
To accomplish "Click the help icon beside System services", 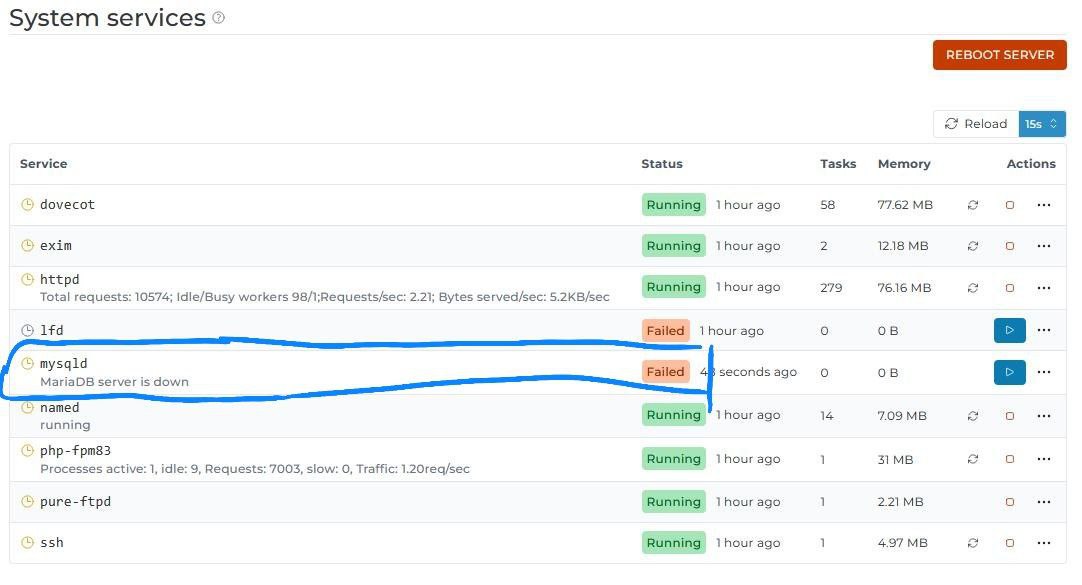I will tap(219, 18).
